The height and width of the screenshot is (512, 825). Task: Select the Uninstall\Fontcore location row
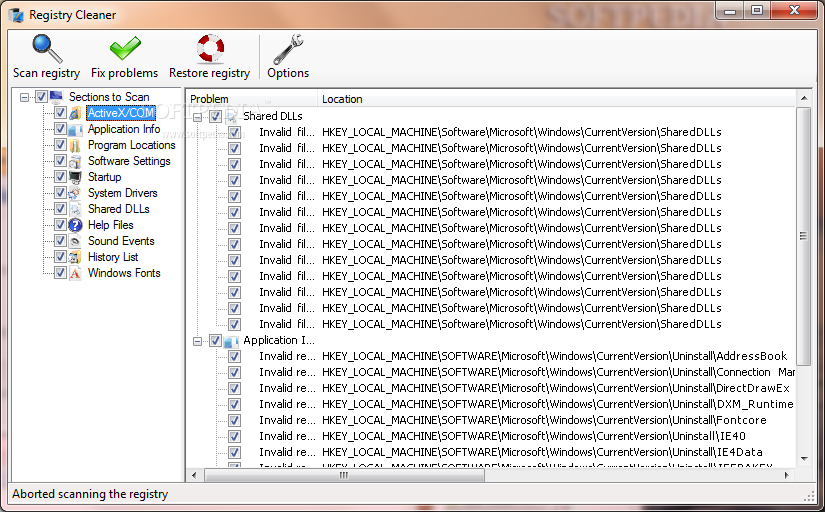point(544,420)
